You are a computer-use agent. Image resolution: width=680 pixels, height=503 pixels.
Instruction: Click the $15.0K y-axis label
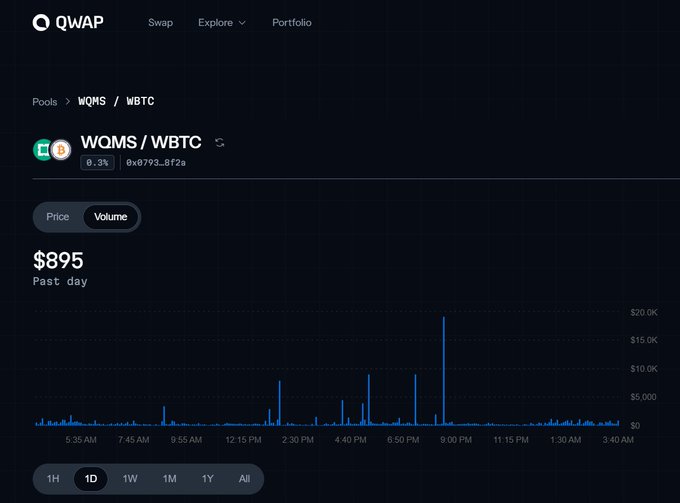(644, 340)
